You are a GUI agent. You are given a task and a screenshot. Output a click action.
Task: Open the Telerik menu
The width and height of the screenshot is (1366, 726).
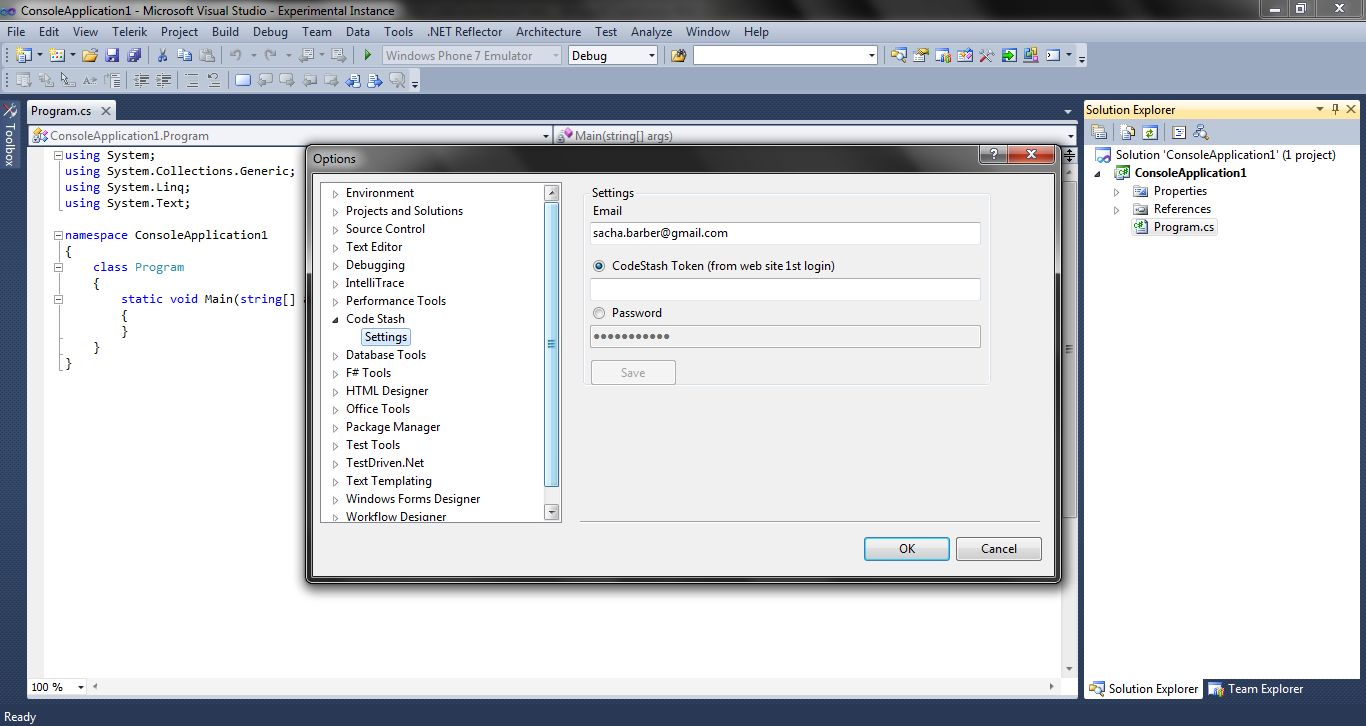point(129,32)
